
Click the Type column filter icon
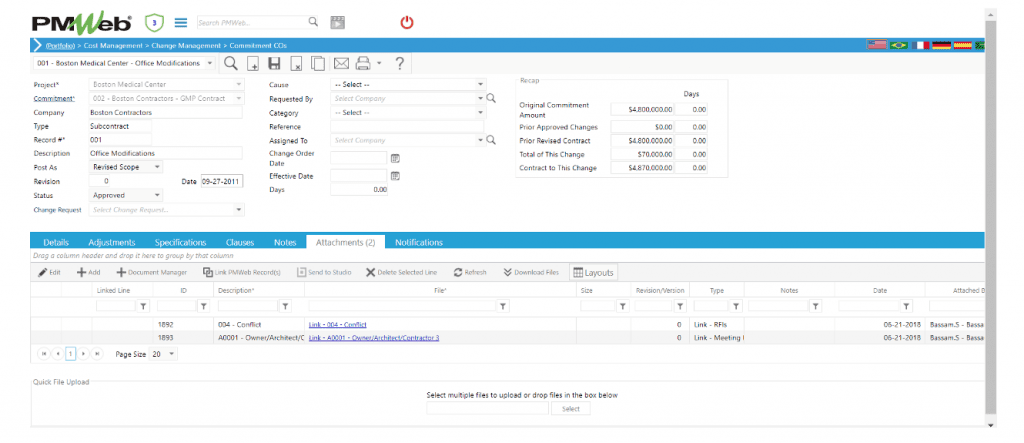click(x=736, y=306)
